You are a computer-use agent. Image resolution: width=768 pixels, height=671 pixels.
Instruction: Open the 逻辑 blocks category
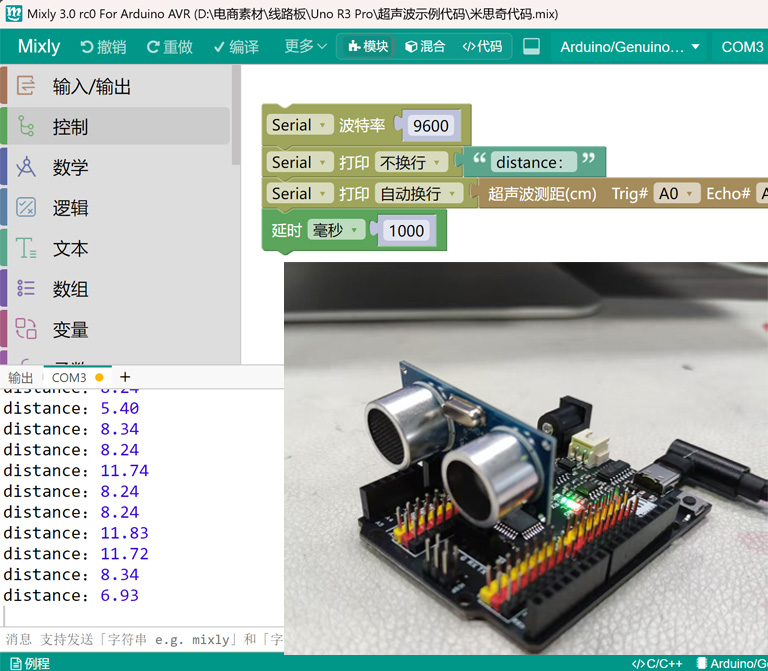(x=70, y=208)
